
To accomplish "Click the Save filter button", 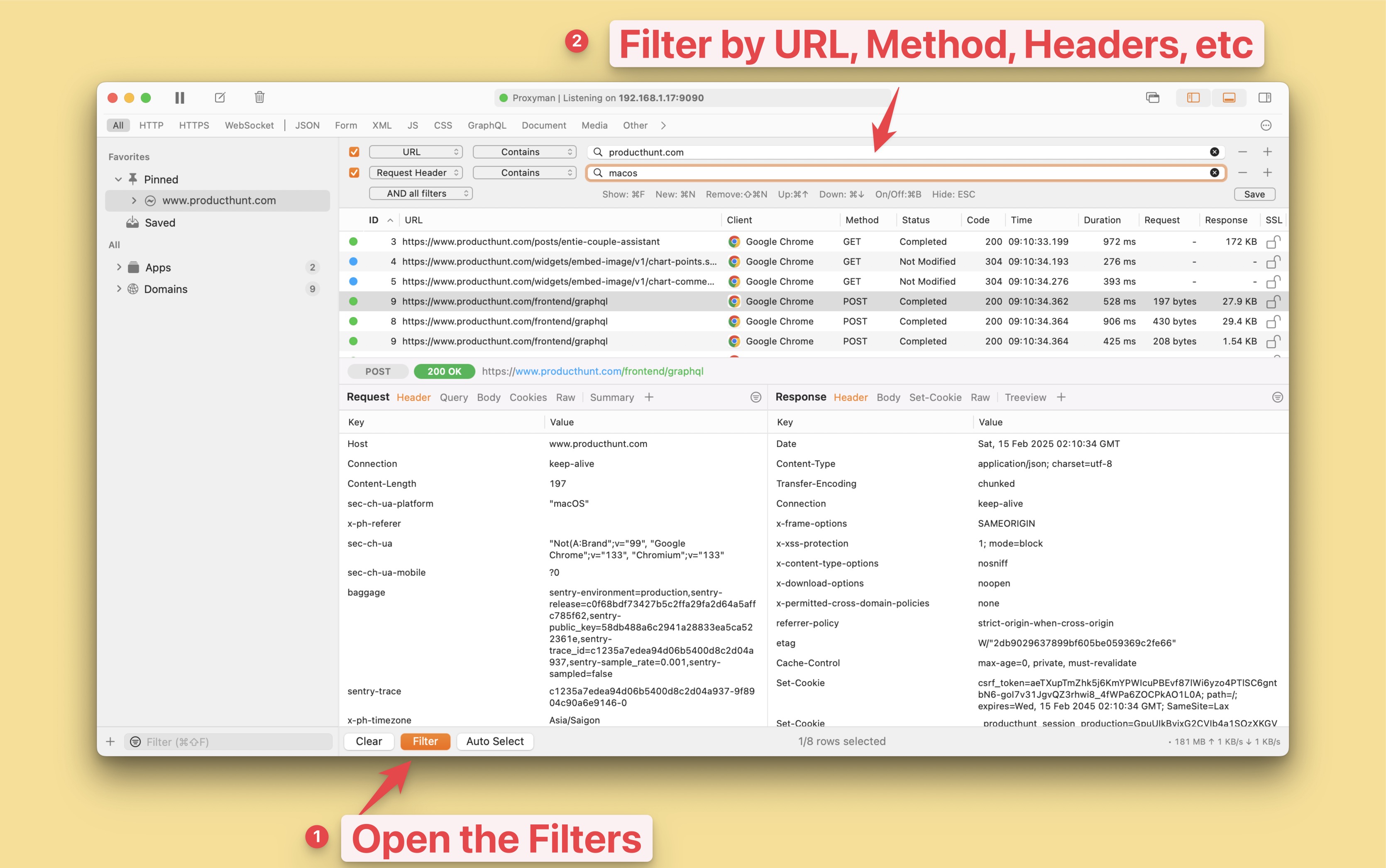I will click(1254, 194).
